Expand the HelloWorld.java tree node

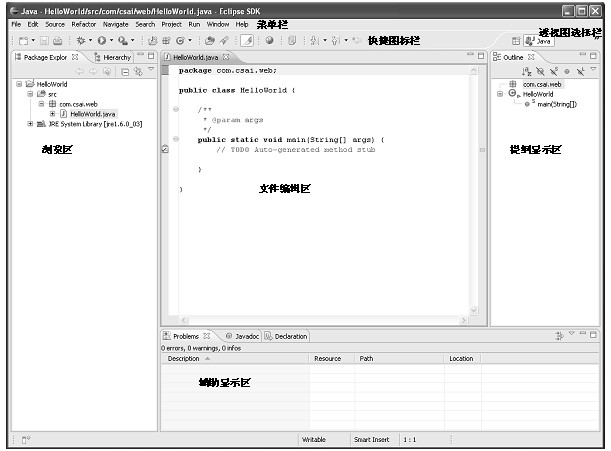click(53, 114)
